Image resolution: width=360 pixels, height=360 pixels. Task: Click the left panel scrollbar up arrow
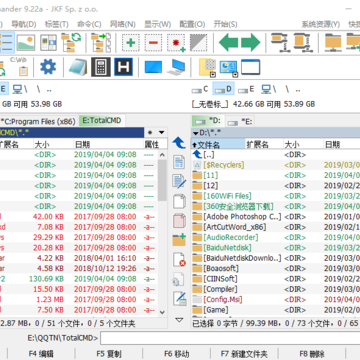pyautogui.click(x=162, y=155)
